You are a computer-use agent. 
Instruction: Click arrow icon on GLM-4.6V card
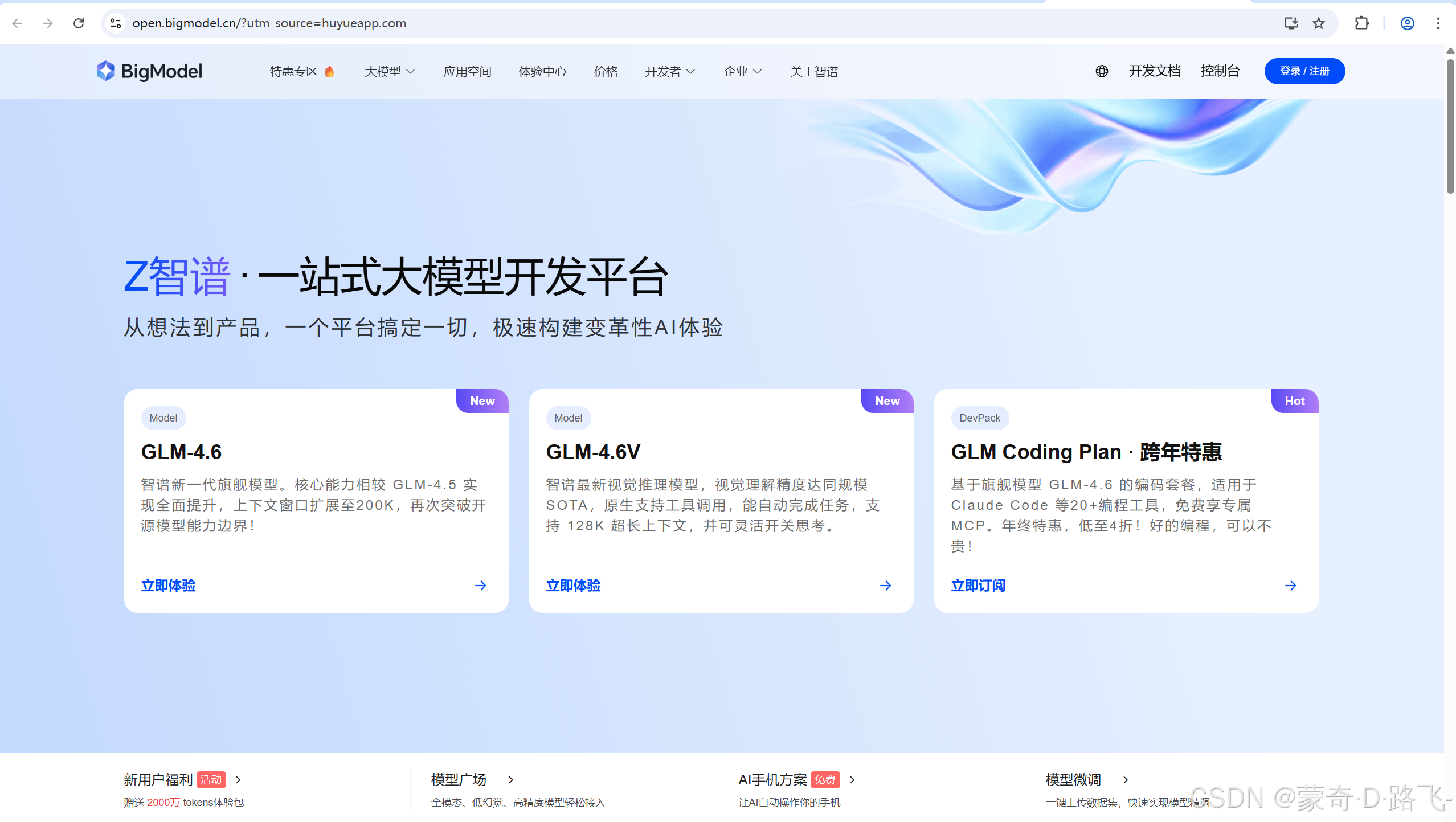[885, 586]
